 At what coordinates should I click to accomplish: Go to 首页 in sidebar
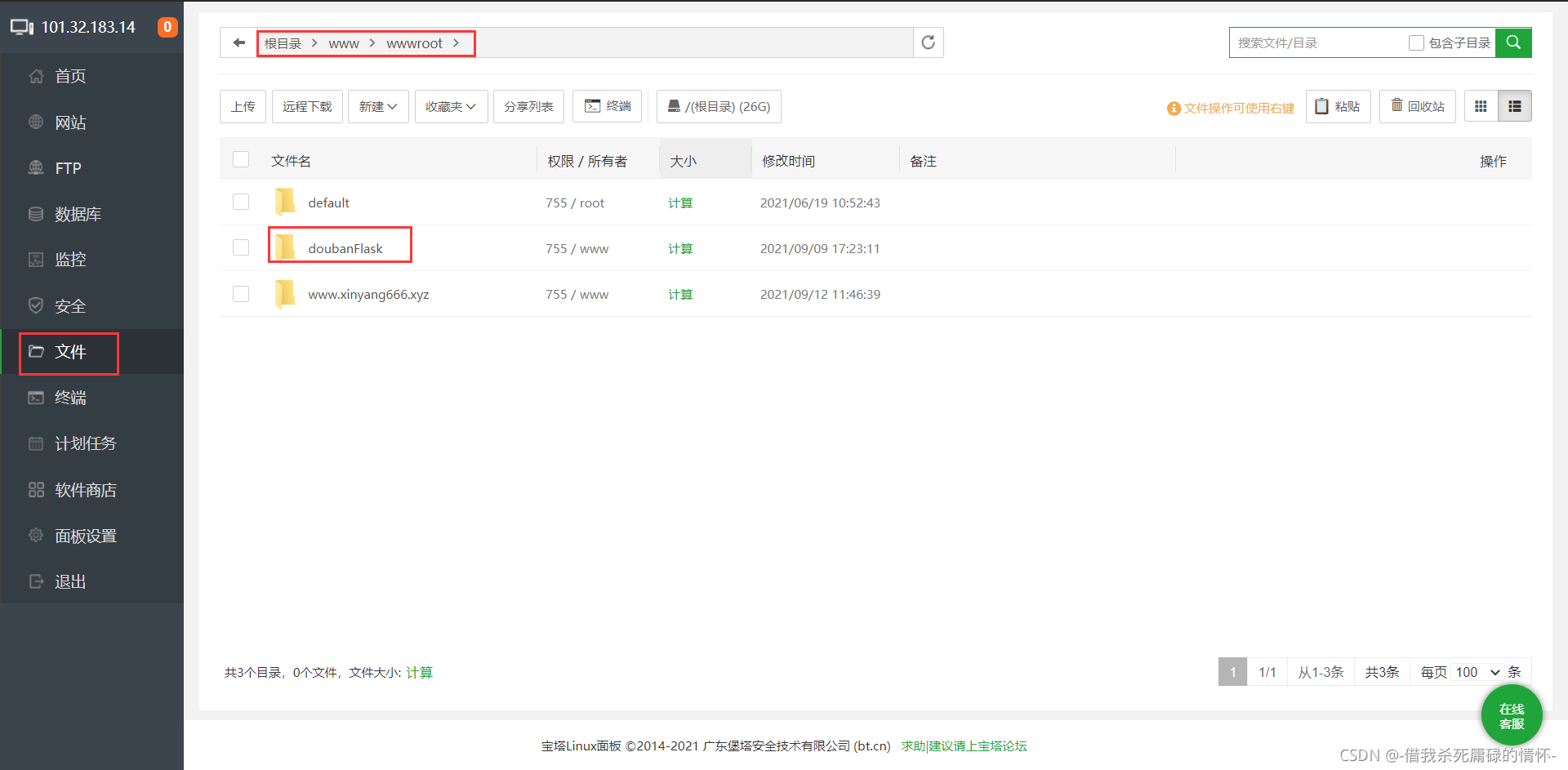click(92, 76)
